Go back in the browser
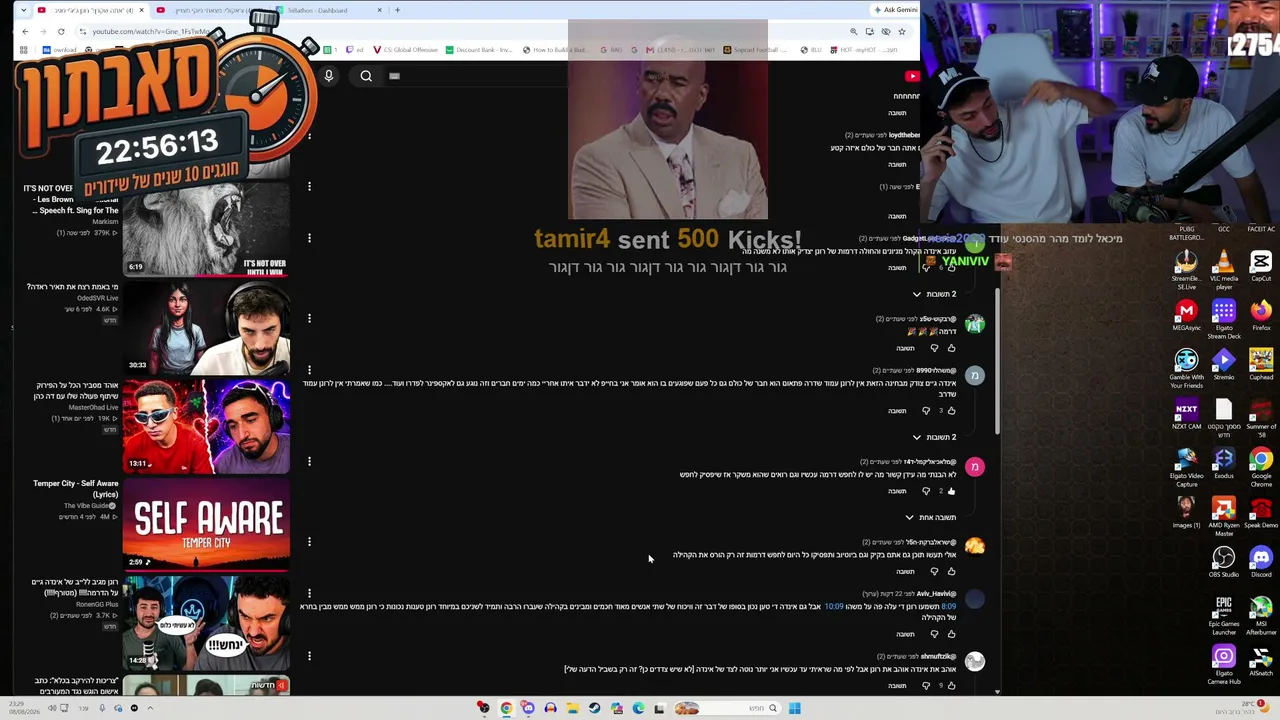Viewport: 1280px width, 720px height. 25,31
